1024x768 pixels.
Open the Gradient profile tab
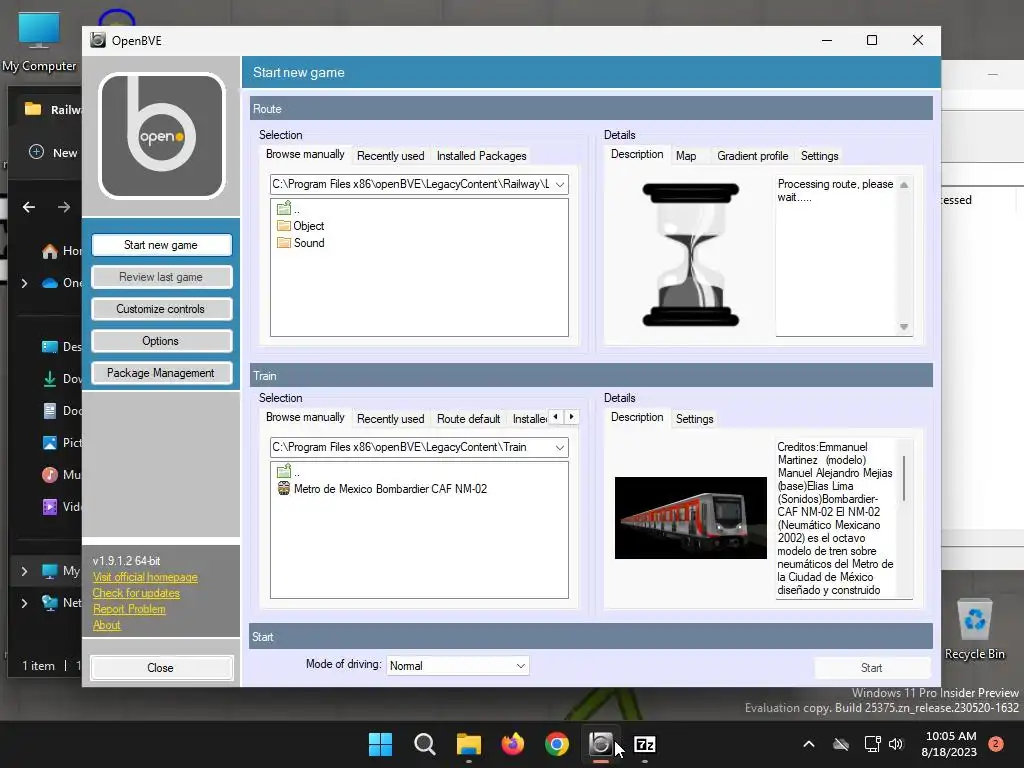(x=752, y=155)
